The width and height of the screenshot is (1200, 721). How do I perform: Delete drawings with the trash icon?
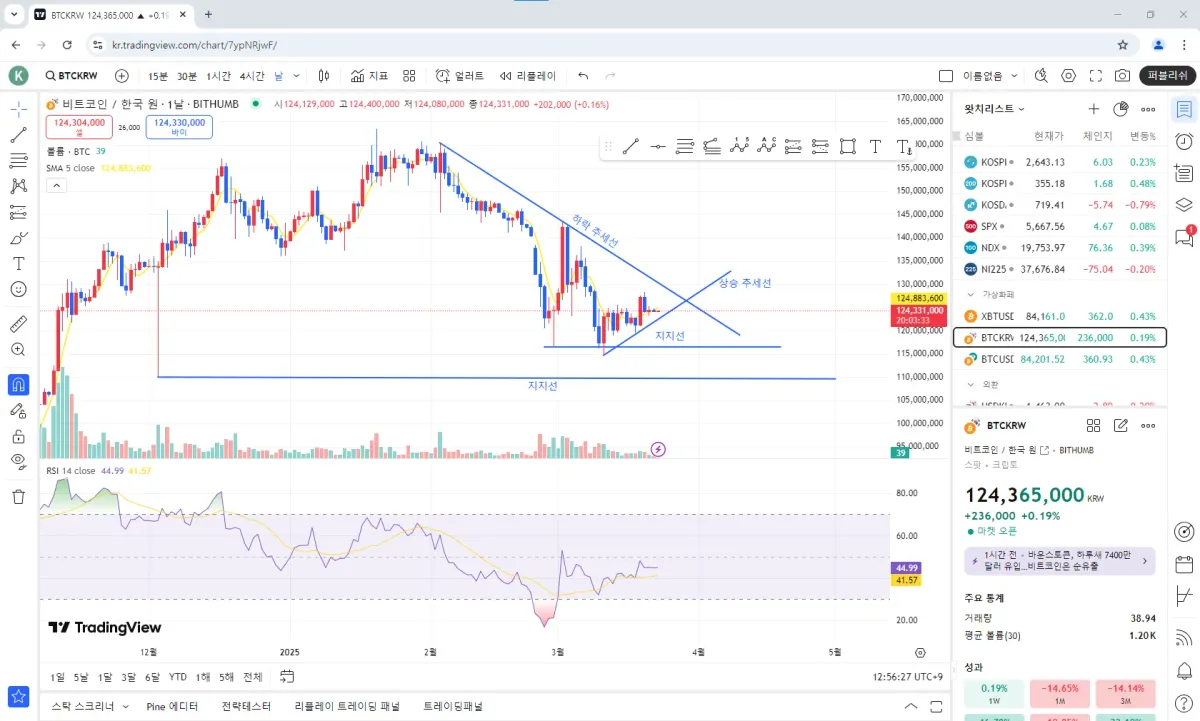[18, 496]
